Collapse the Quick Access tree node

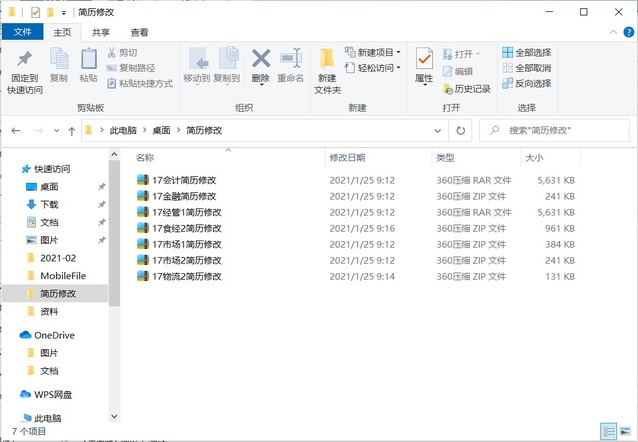(13, 169)
